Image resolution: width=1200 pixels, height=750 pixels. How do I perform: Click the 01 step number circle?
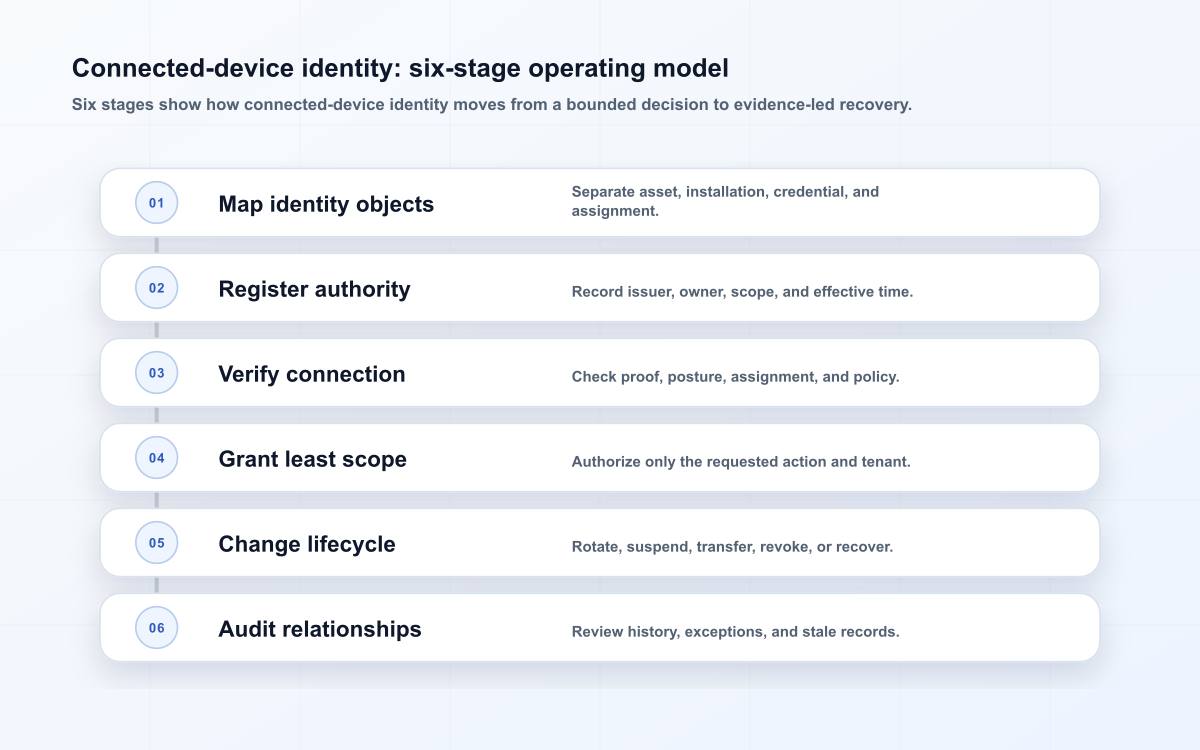click(x=156, y=203)
